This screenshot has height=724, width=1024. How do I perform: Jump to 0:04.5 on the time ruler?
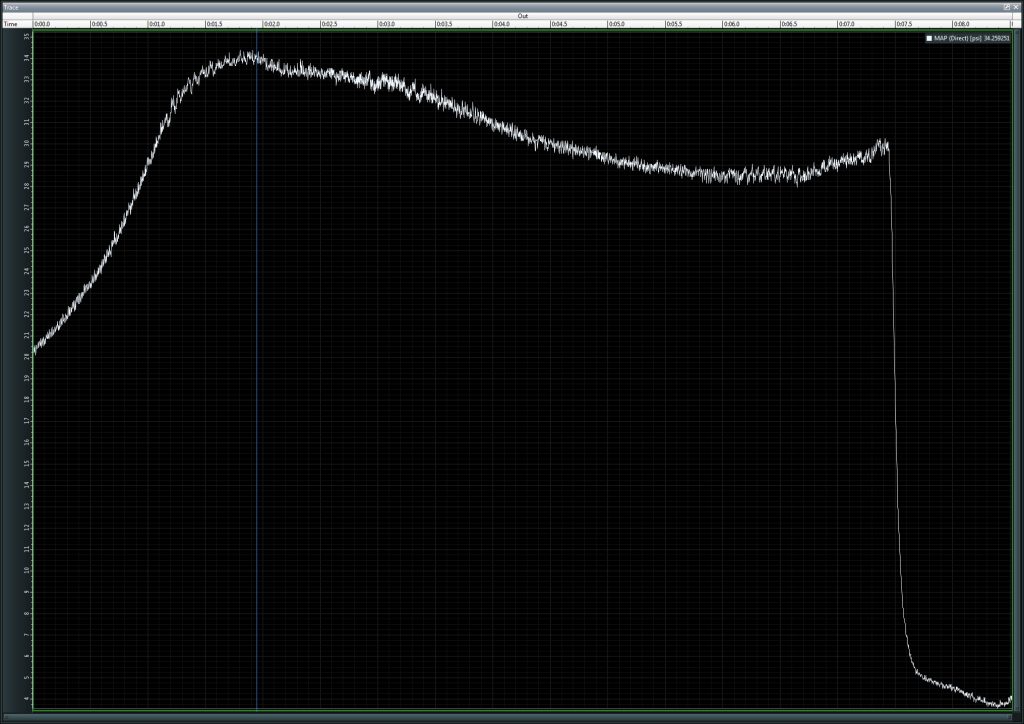pyautogui.click(x=560, y=24)
